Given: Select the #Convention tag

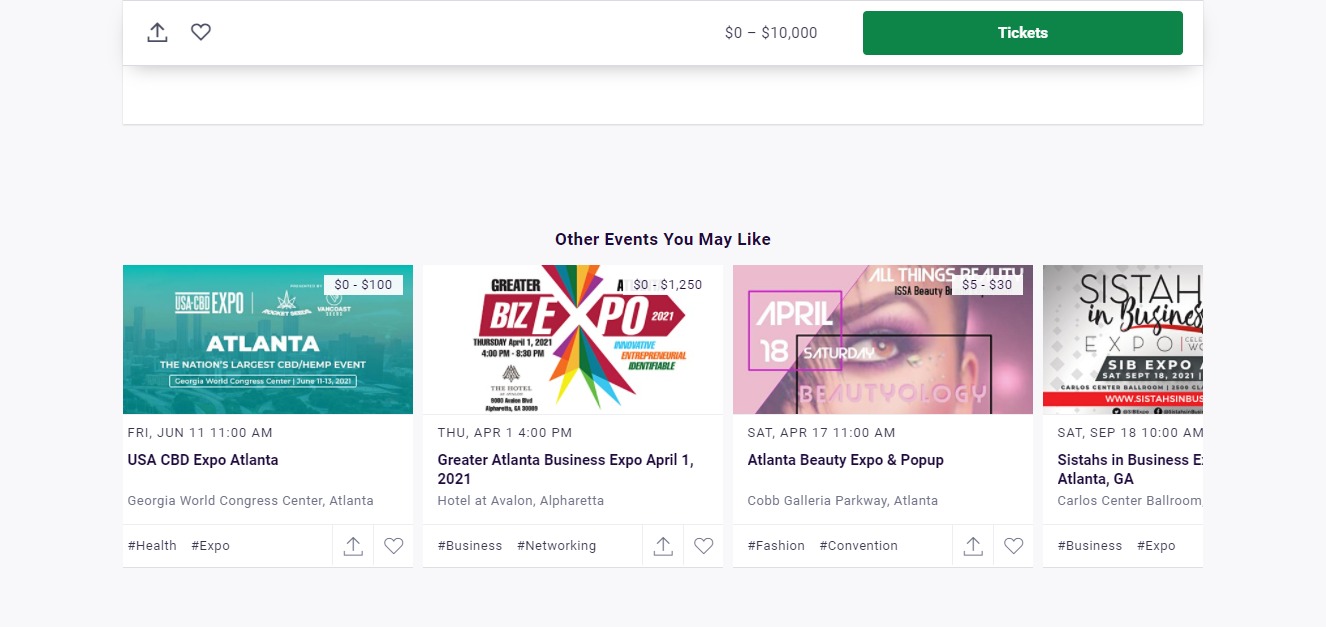Looking at the screenshot, I should tap(858, 546).
